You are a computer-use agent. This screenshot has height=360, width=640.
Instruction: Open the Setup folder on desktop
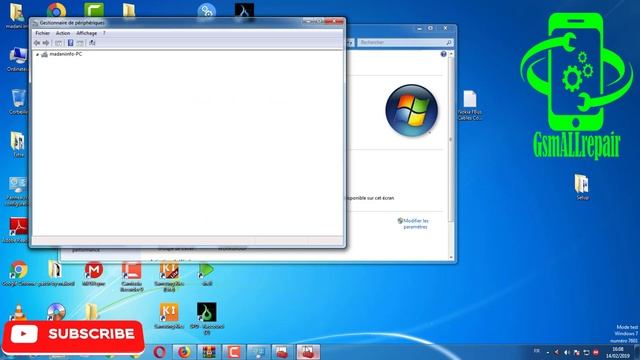(x=582, y=187)
